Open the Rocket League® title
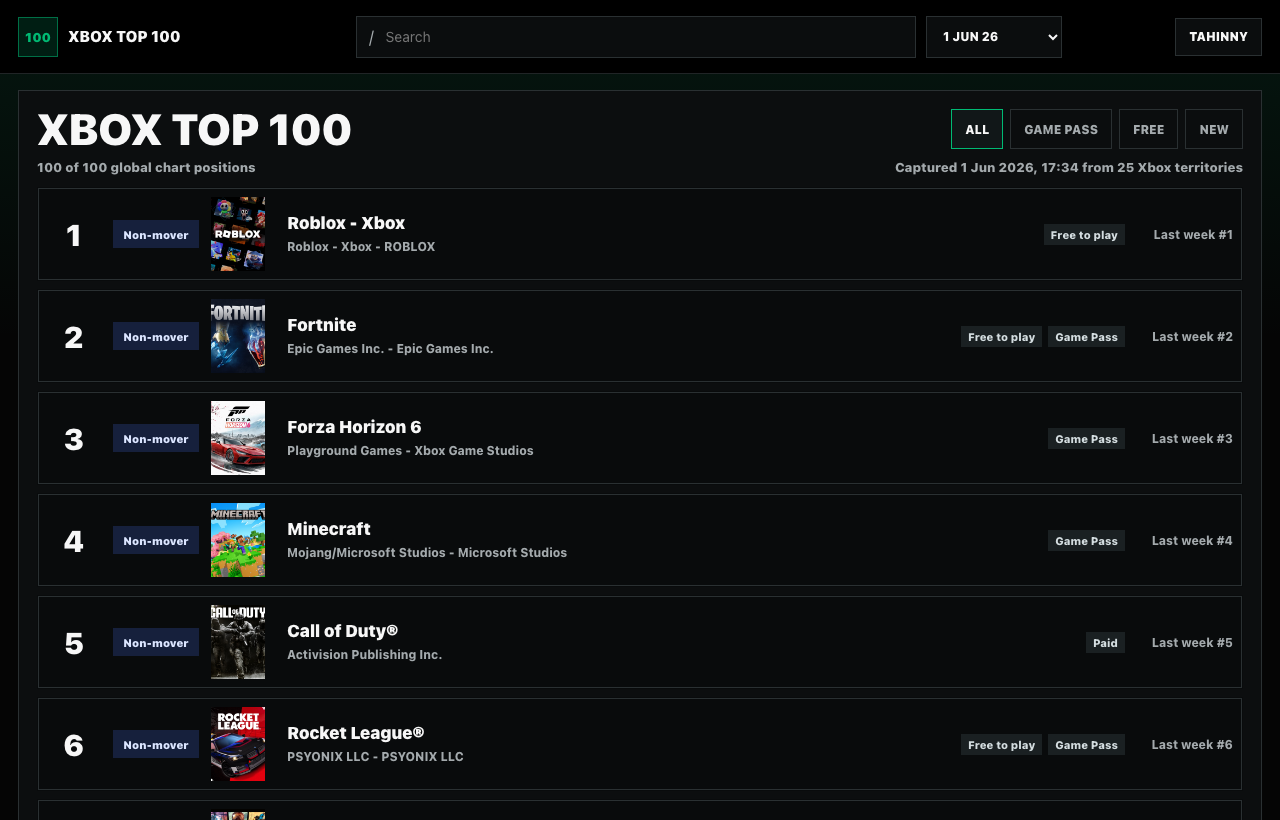The image size is (1280, 820). point(356,733)
